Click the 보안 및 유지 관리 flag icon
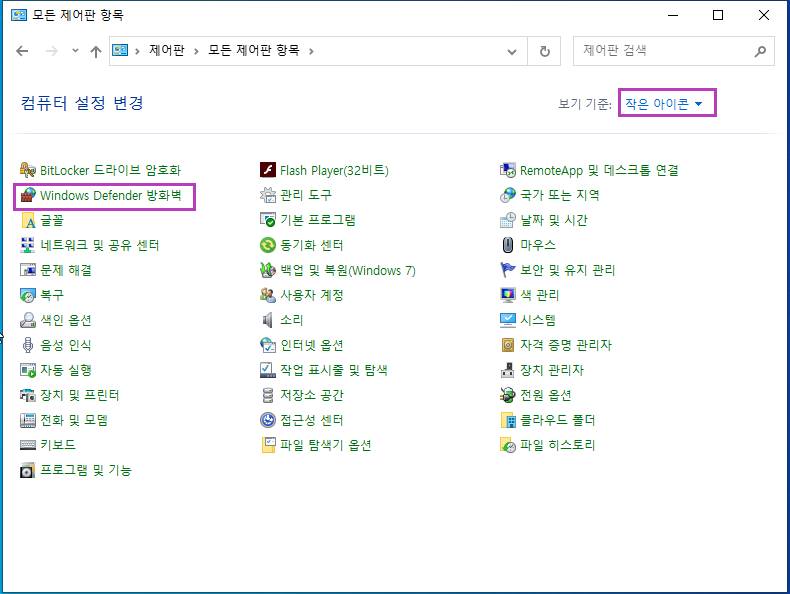 (x=508, y=270)
